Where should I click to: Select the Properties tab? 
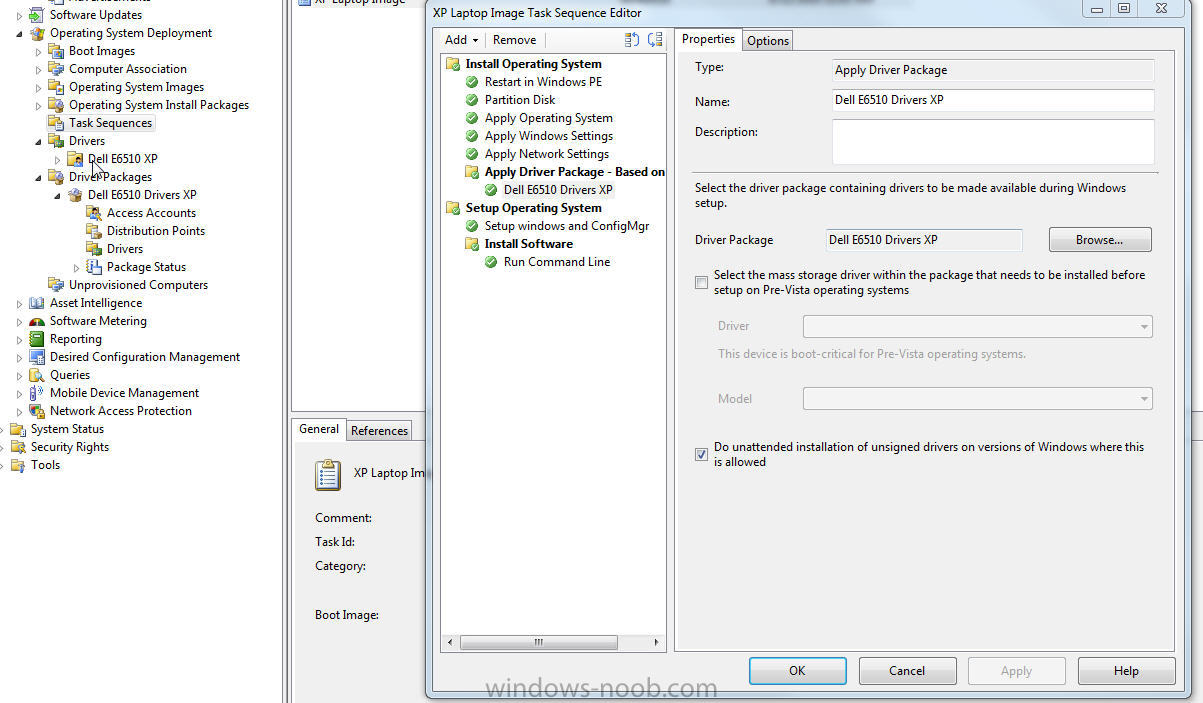pyautogui.click(x=708, y=39)
